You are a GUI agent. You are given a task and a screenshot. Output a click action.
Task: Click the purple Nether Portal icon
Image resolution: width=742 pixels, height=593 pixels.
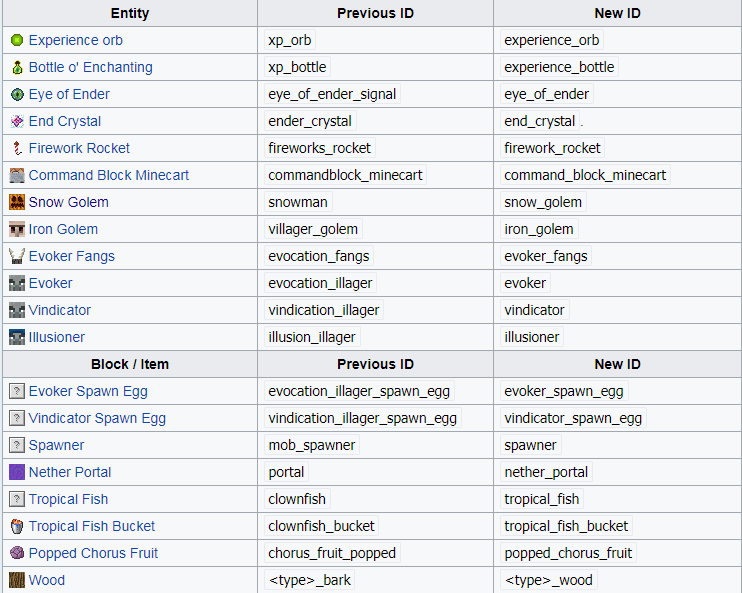(x=17, y=472)
